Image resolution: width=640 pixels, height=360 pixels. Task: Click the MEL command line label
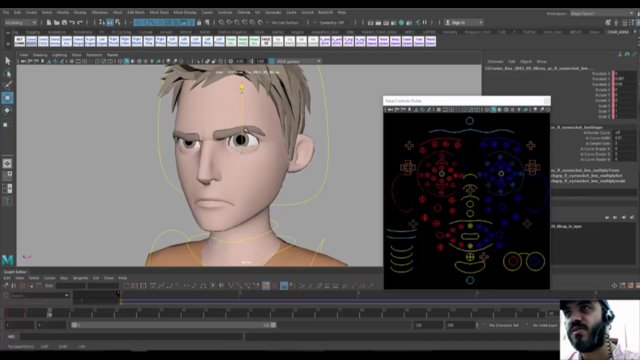point(11,337)
